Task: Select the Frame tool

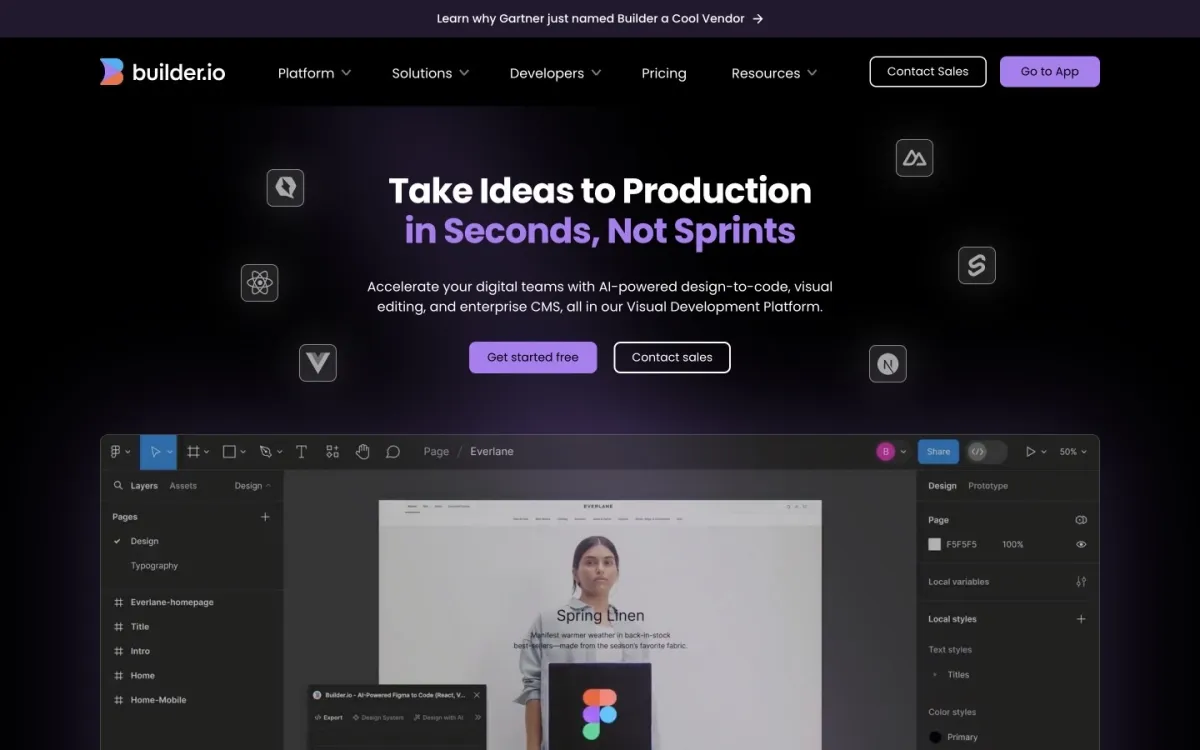Action: pyautogui.click(x=193, y=451)
